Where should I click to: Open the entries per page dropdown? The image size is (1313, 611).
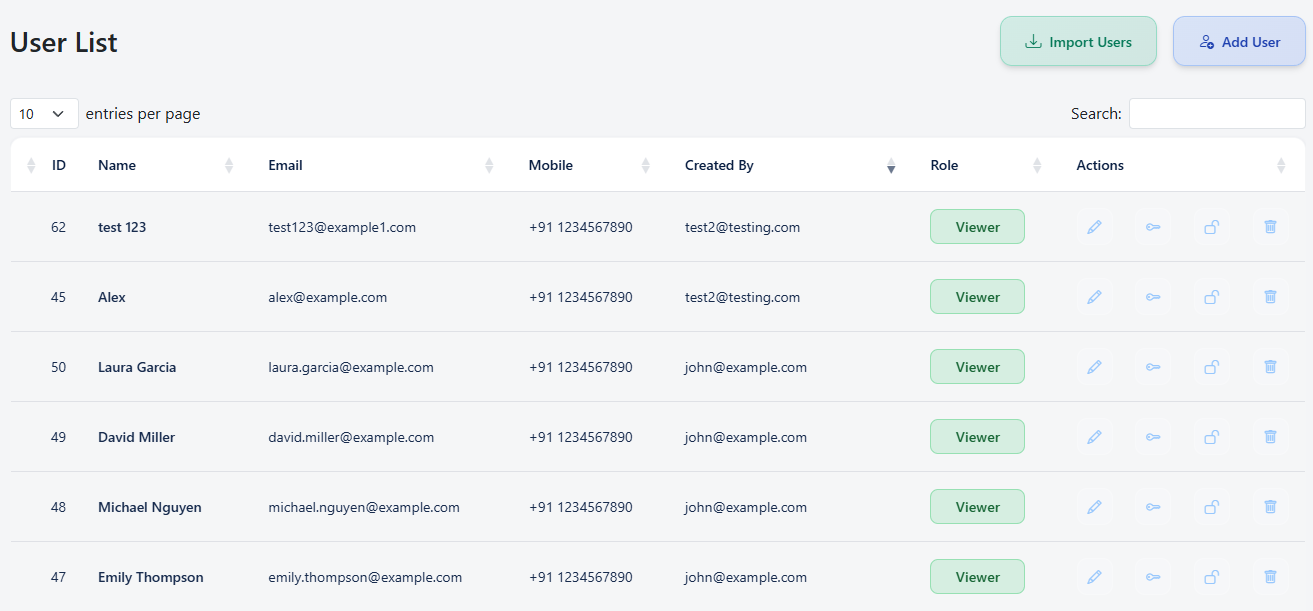coord(43,113)
